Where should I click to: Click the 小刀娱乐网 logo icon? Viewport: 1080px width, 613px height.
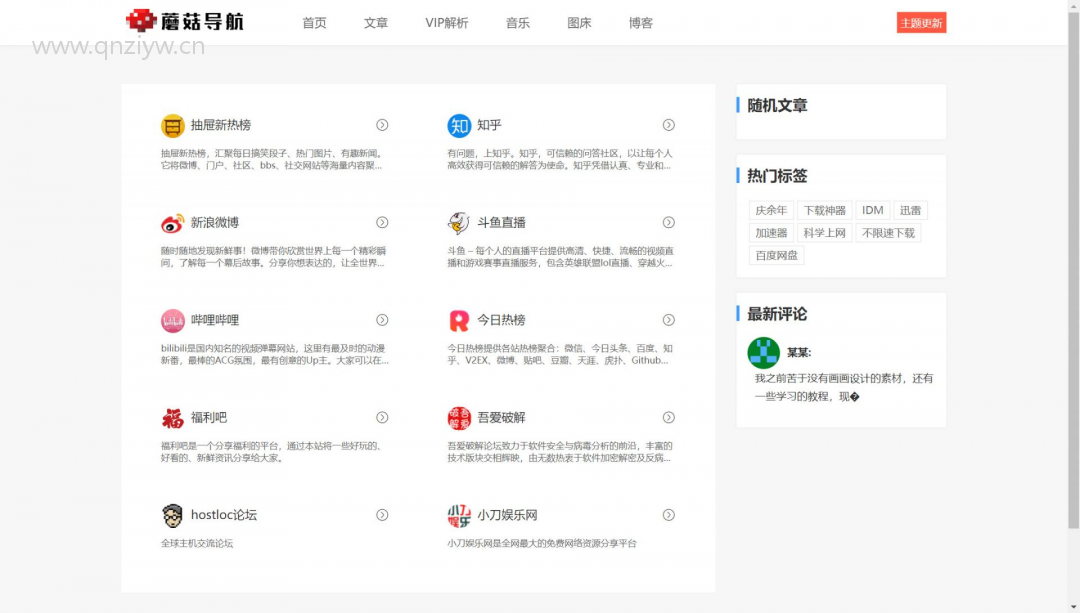point(459,515)
